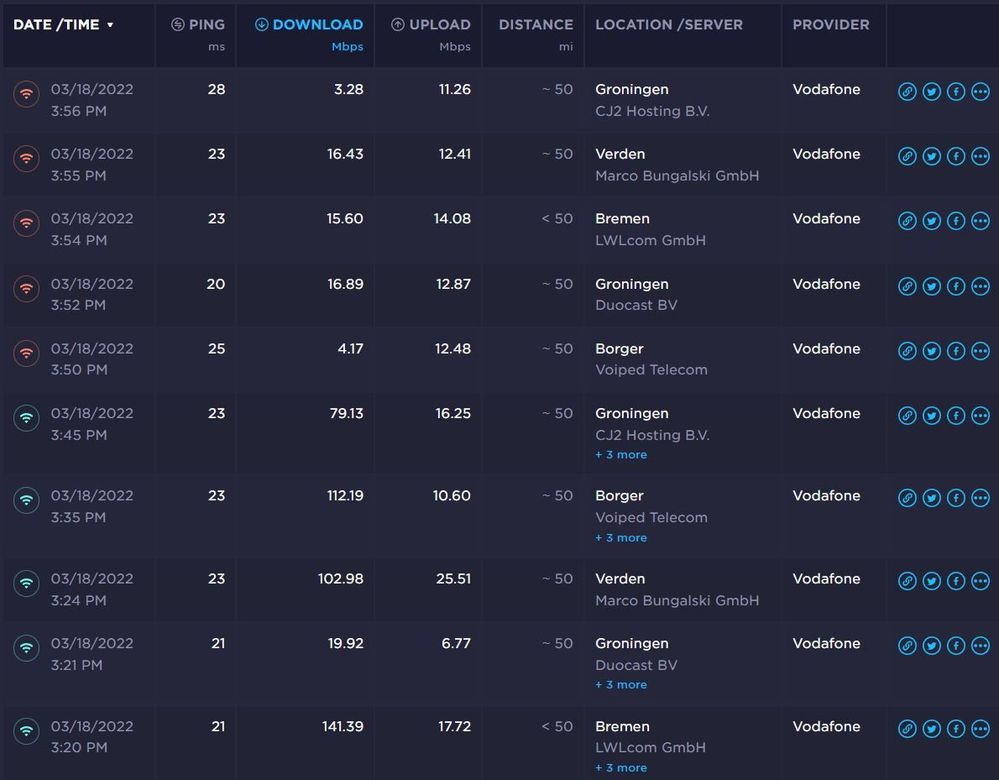The width and height of the screenshot is (999, 780).
Task: Select upload value 14.08
Action: coord(452,219)
